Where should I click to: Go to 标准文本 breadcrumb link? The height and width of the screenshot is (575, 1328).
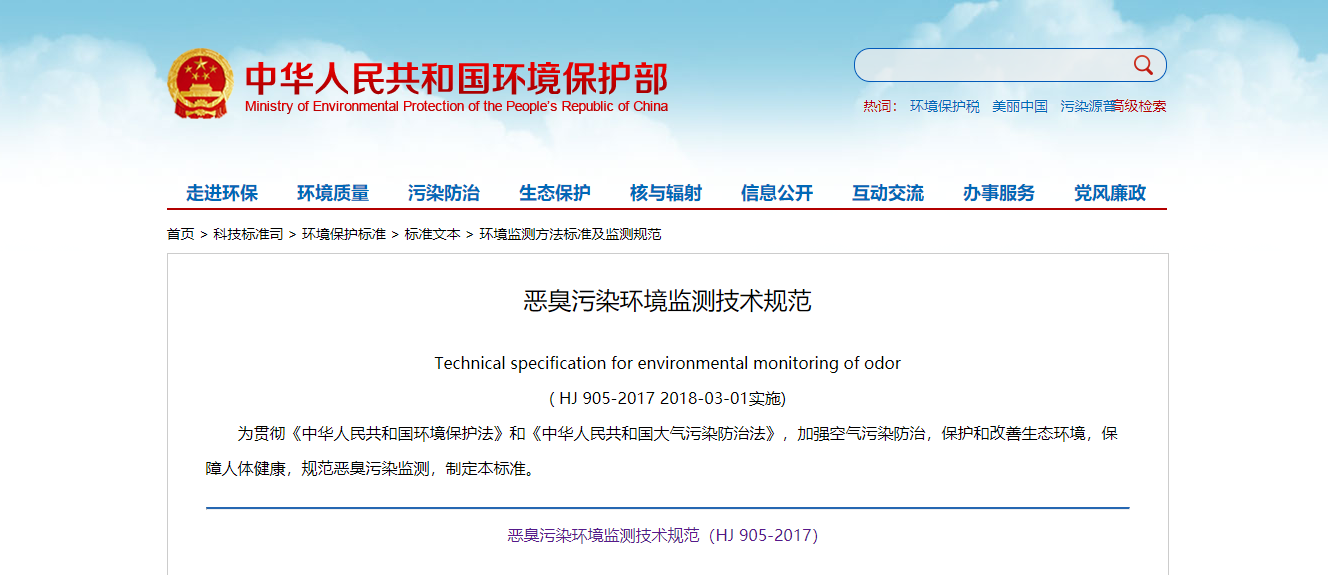point(432,234)
